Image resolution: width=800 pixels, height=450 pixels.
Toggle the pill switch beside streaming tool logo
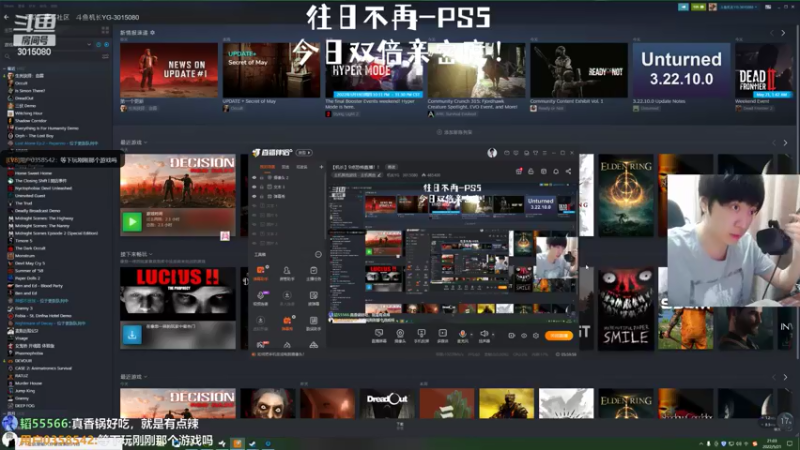(x=305, y=153)
